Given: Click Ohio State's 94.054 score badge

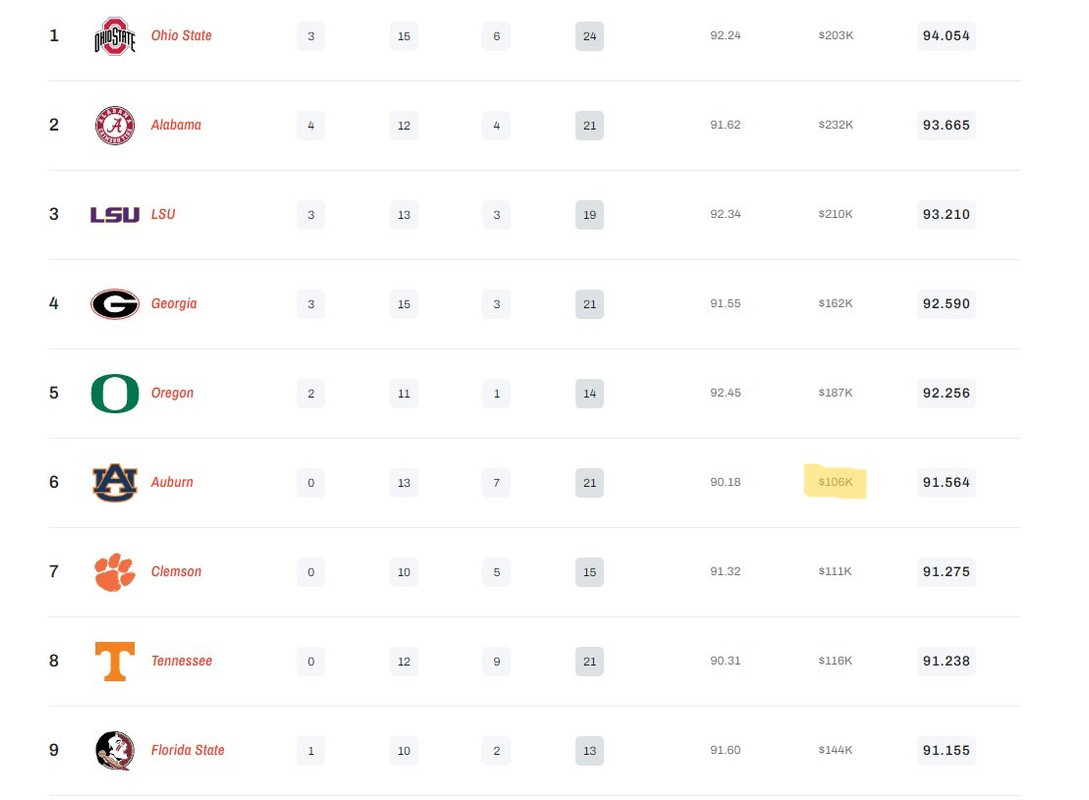Looking at the screenshot, I should (x=946, y=36).
